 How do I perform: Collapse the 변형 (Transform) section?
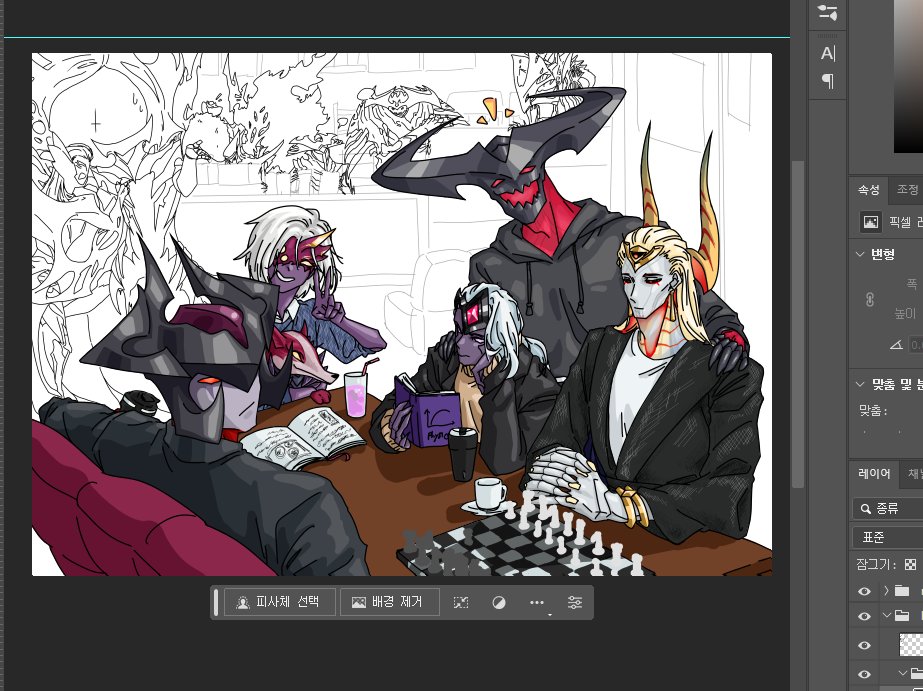pos(860,254)
